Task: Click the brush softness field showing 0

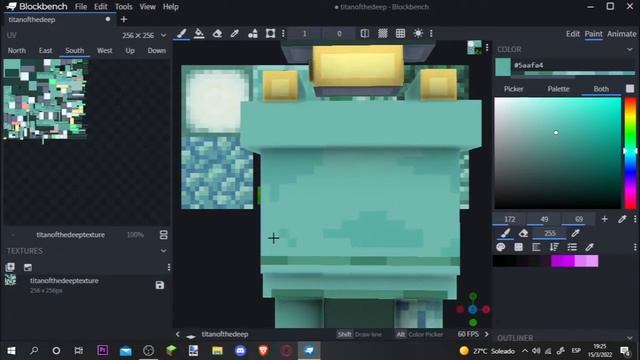Action: pos(339,34)
